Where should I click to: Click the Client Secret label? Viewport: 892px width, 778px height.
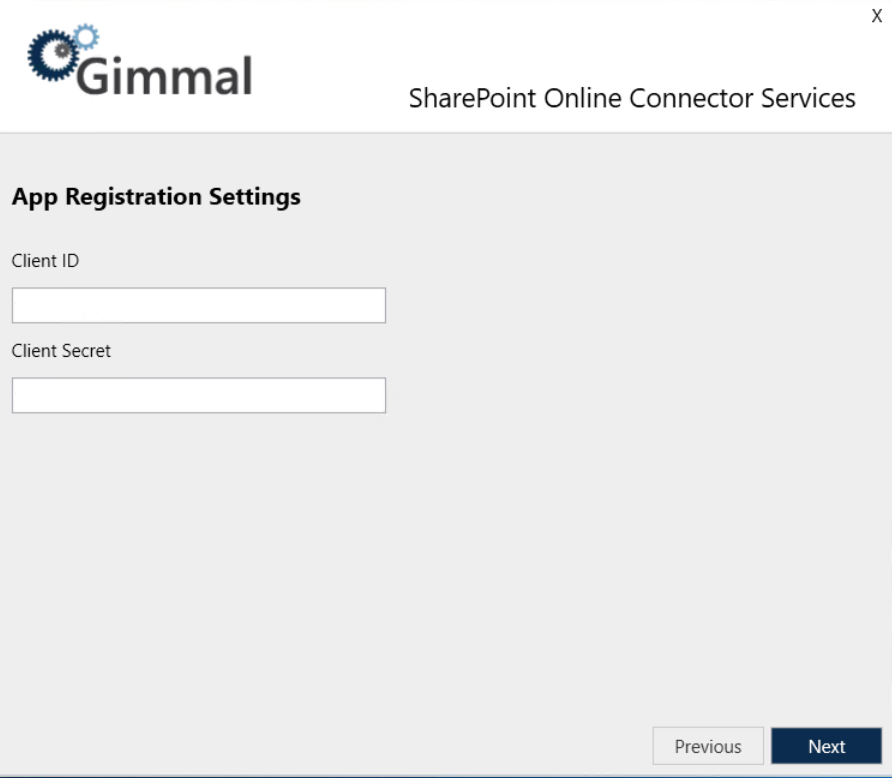[61, 351]
